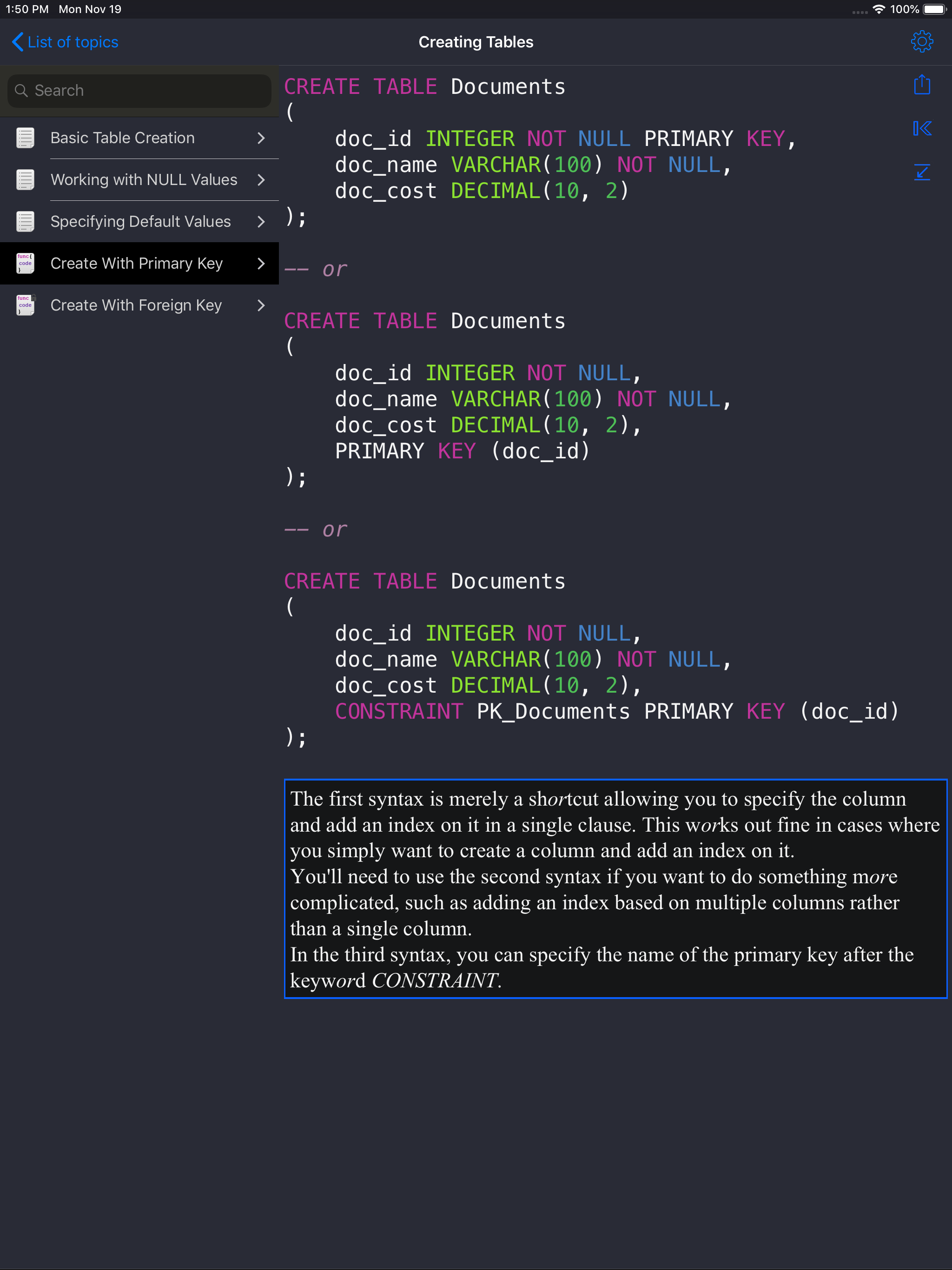Tap the scroll-to-bottom arrow icon
This screenshot has height=1270, width=952.
coord(922,172)
